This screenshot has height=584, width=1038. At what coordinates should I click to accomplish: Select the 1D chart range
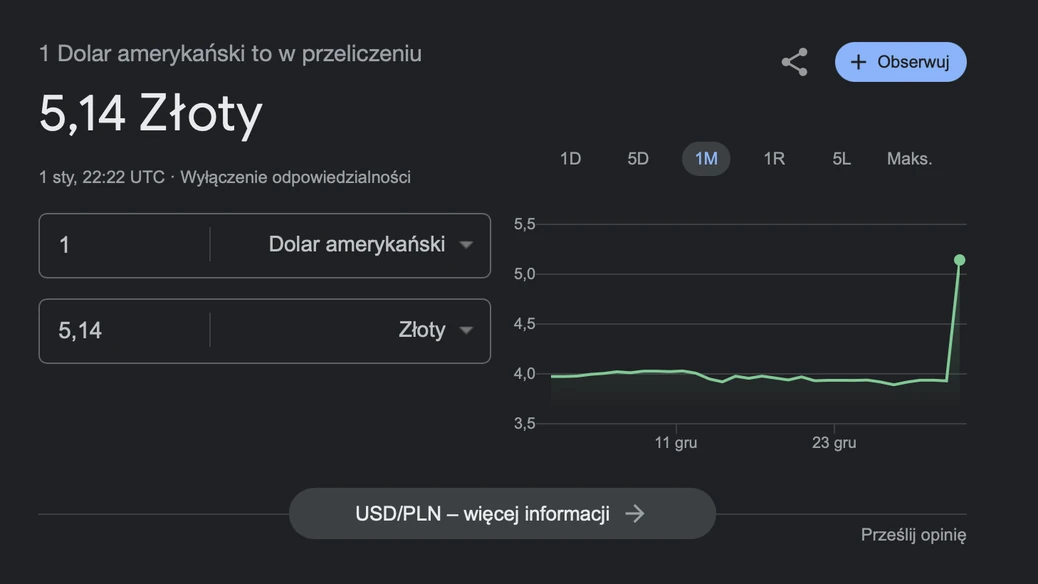click(x=570, y=159)
